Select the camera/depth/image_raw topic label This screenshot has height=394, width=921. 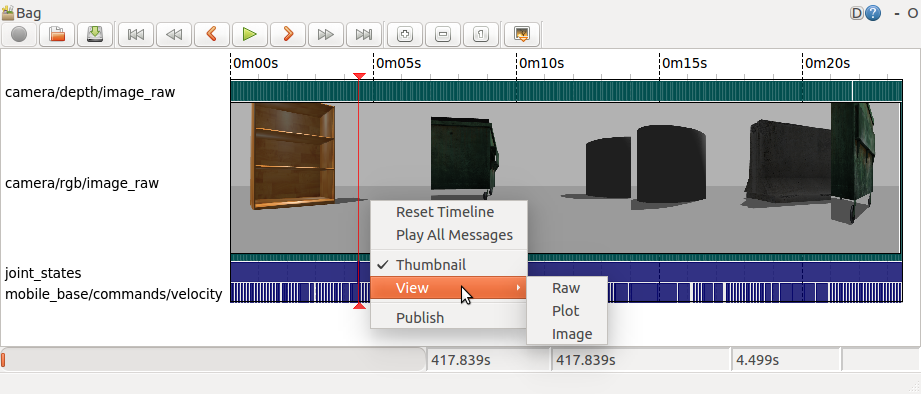tap(90, 92)
